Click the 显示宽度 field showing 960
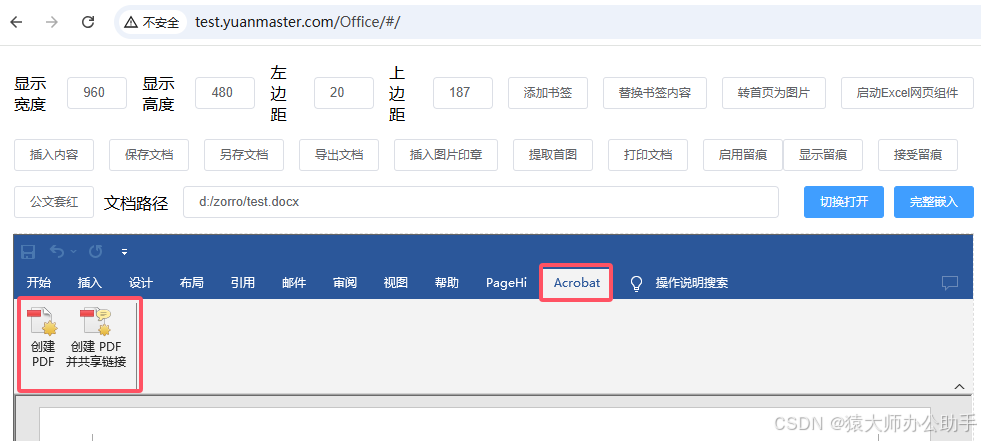Screen dimensions: 981x441 coord(97,93)
